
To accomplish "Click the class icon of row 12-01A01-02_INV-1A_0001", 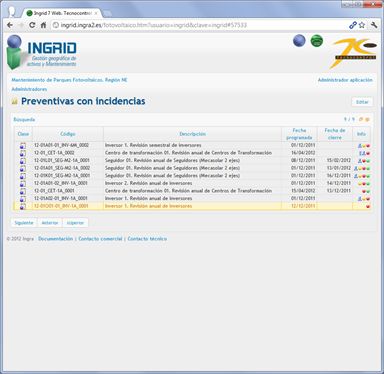I will (x=23, y=184).
